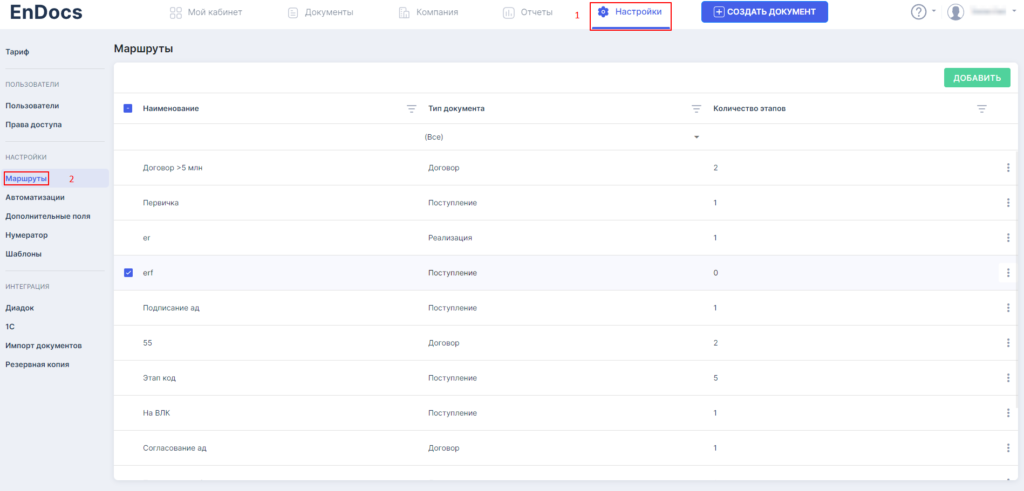Click the green ДОБАВИТЬ button
The image size is (1024, 491).
977,78
